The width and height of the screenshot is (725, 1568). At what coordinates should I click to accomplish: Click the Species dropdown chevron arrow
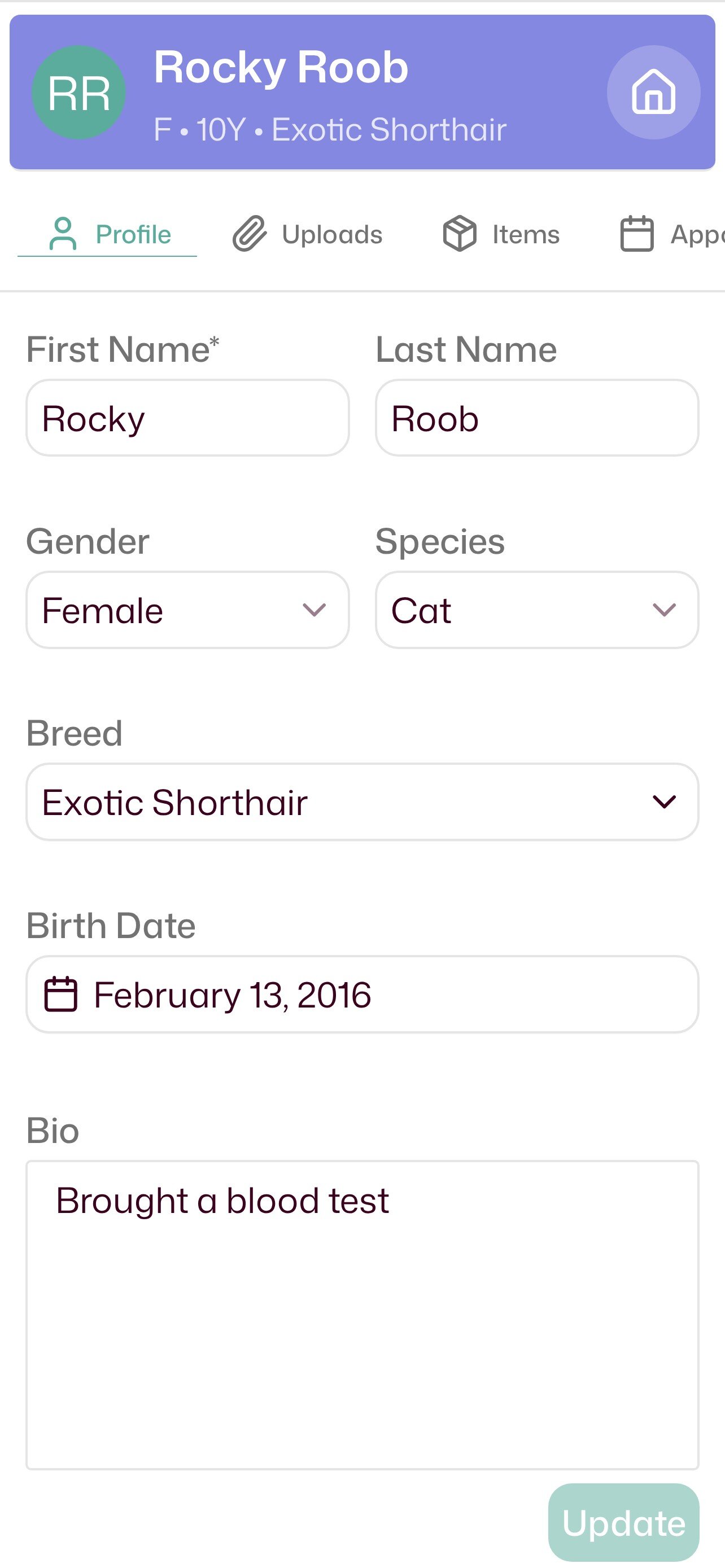coord(664,610)
